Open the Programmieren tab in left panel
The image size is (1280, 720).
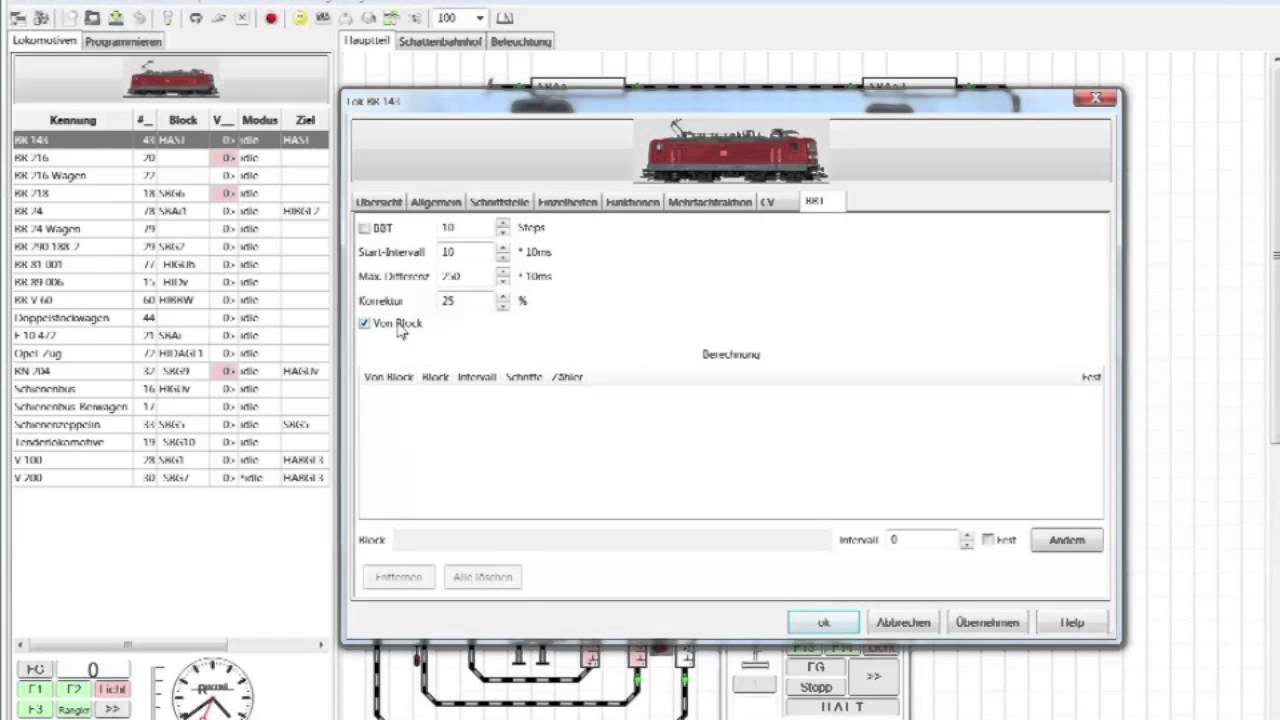coord(123,42)
